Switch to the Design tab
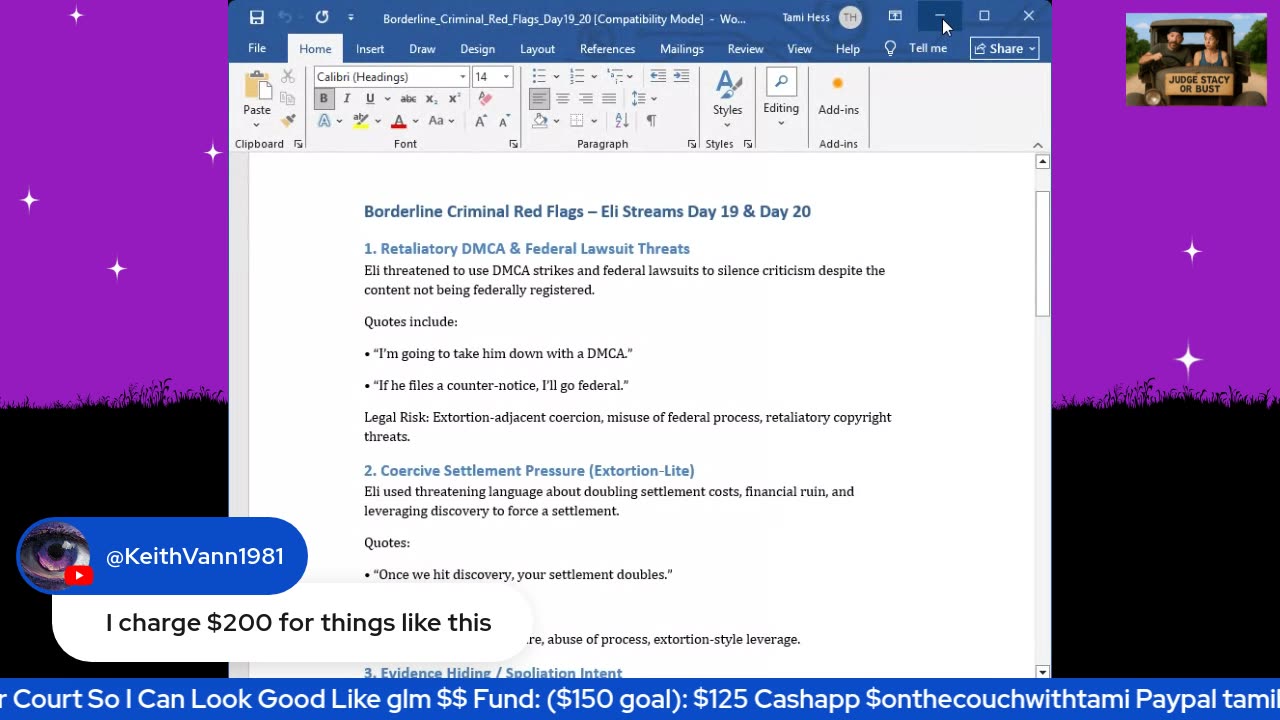Image resolution: width=1280 pixels, height=720 pixels. 477,48
